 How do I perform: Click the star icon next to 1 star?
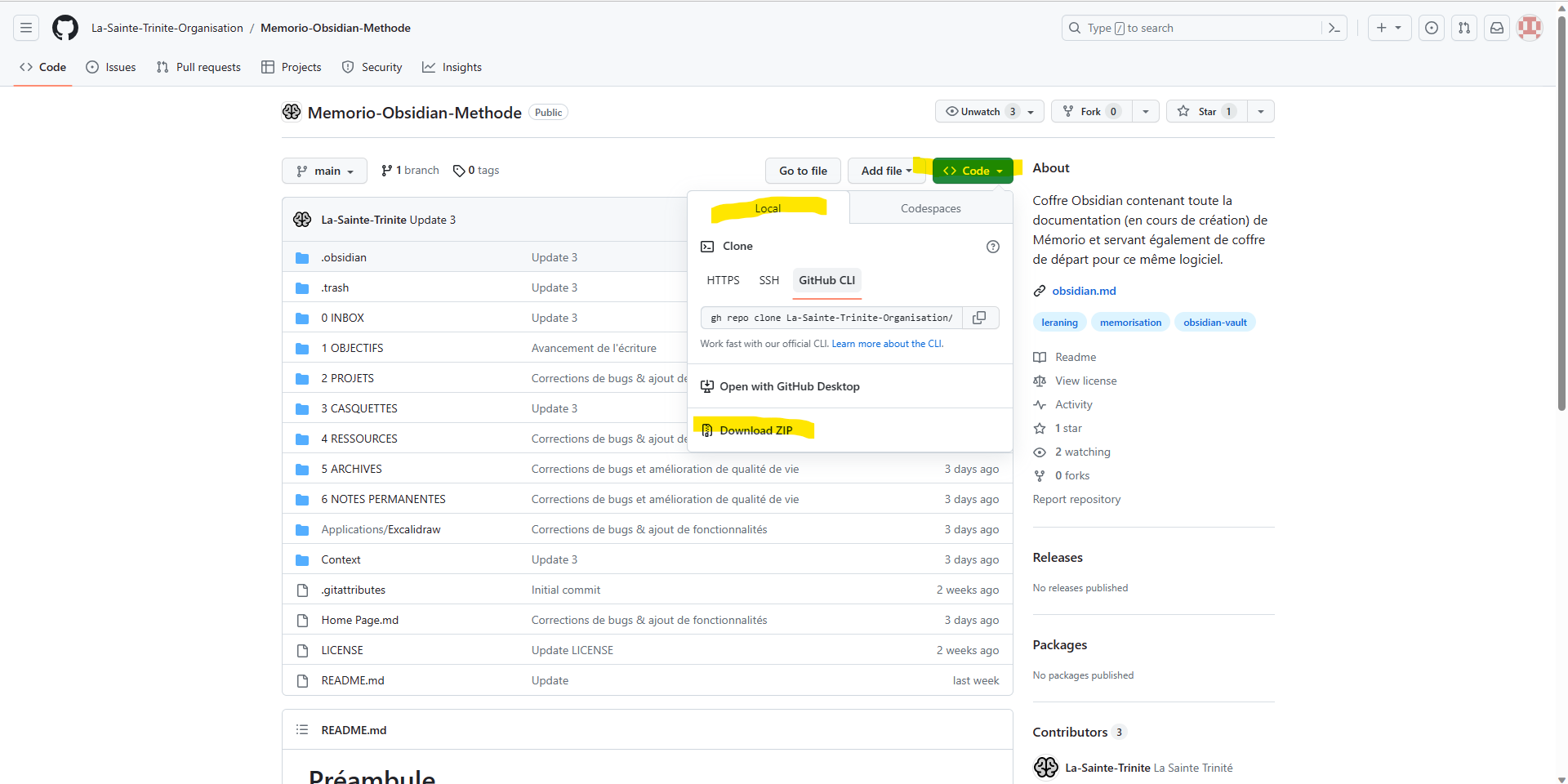(1040, 429)
